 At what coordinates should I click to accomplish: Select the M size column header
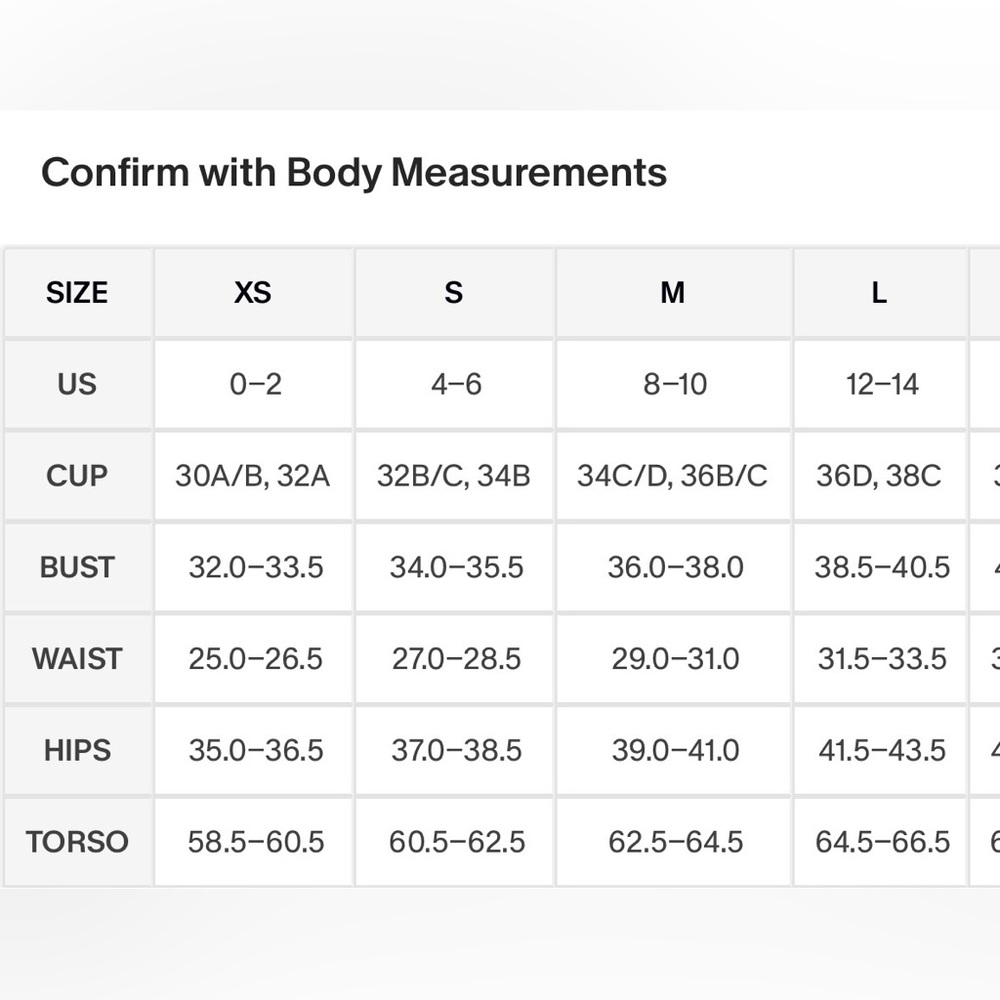click(673, 293)
